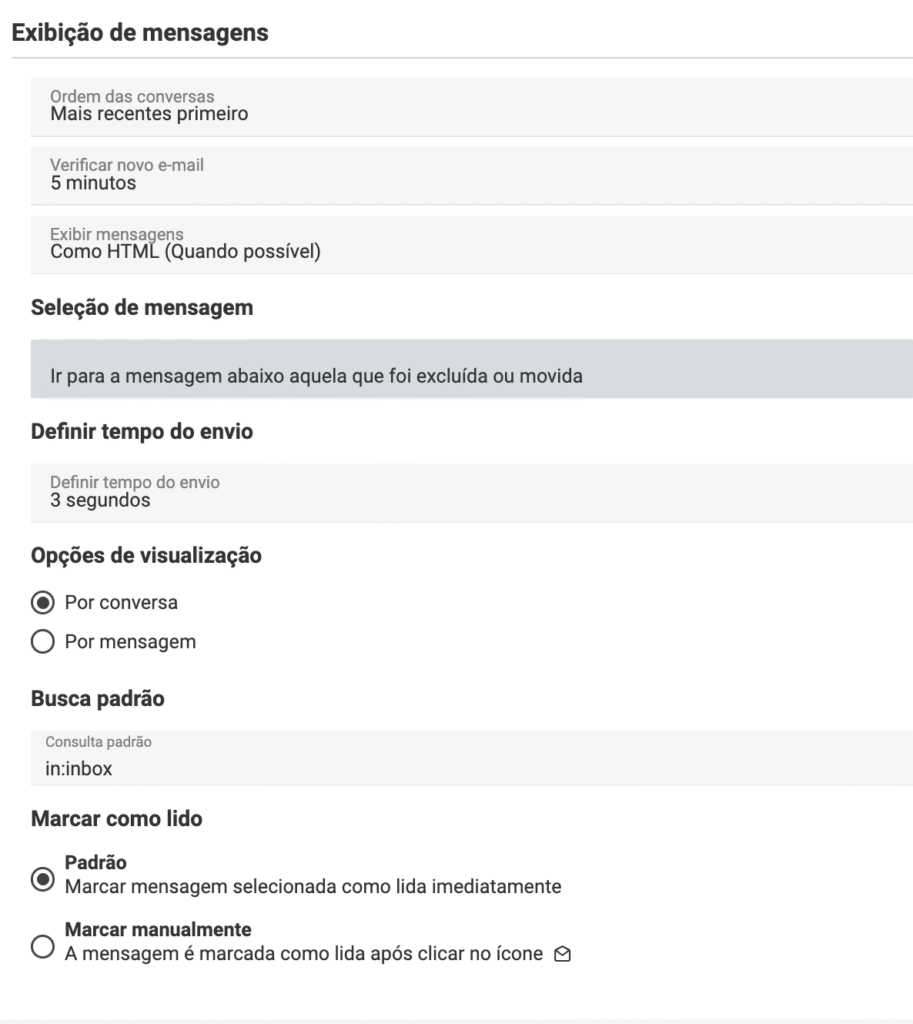The height and width of the screenshot is (1024, 913).
Task: Click the envelope icon after "clicar no ícone"
Action: 563,955
